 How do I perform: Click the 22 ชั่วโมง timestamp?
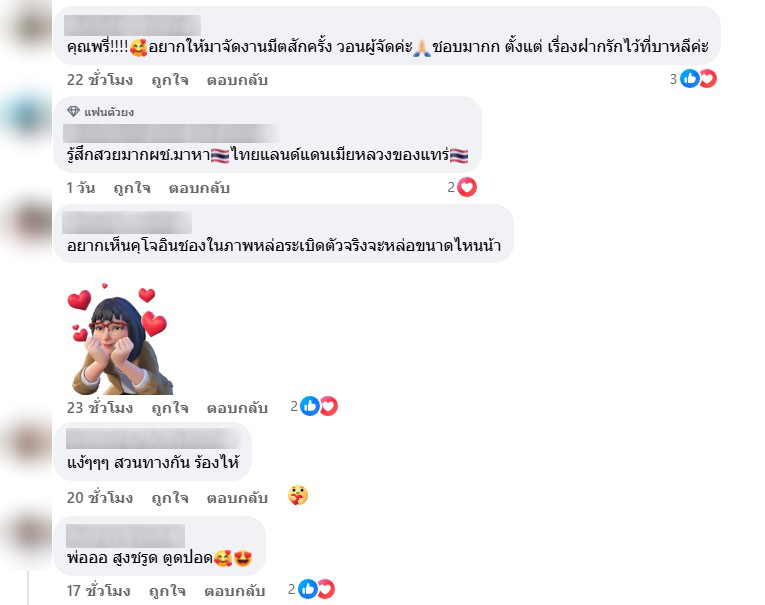point(100,80)
